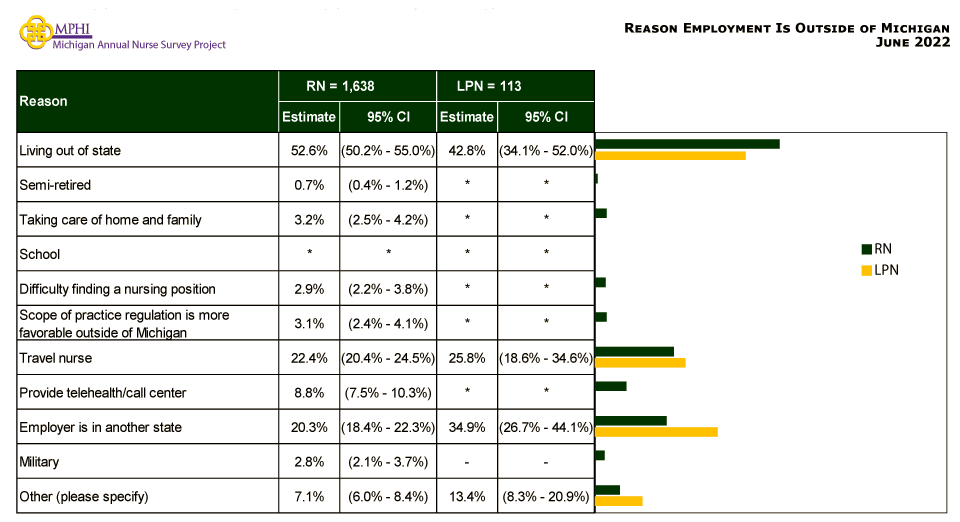Click the (0.4% - 1.2%) cell
Screen dimensions: 960x522
(x=388, y=185)
